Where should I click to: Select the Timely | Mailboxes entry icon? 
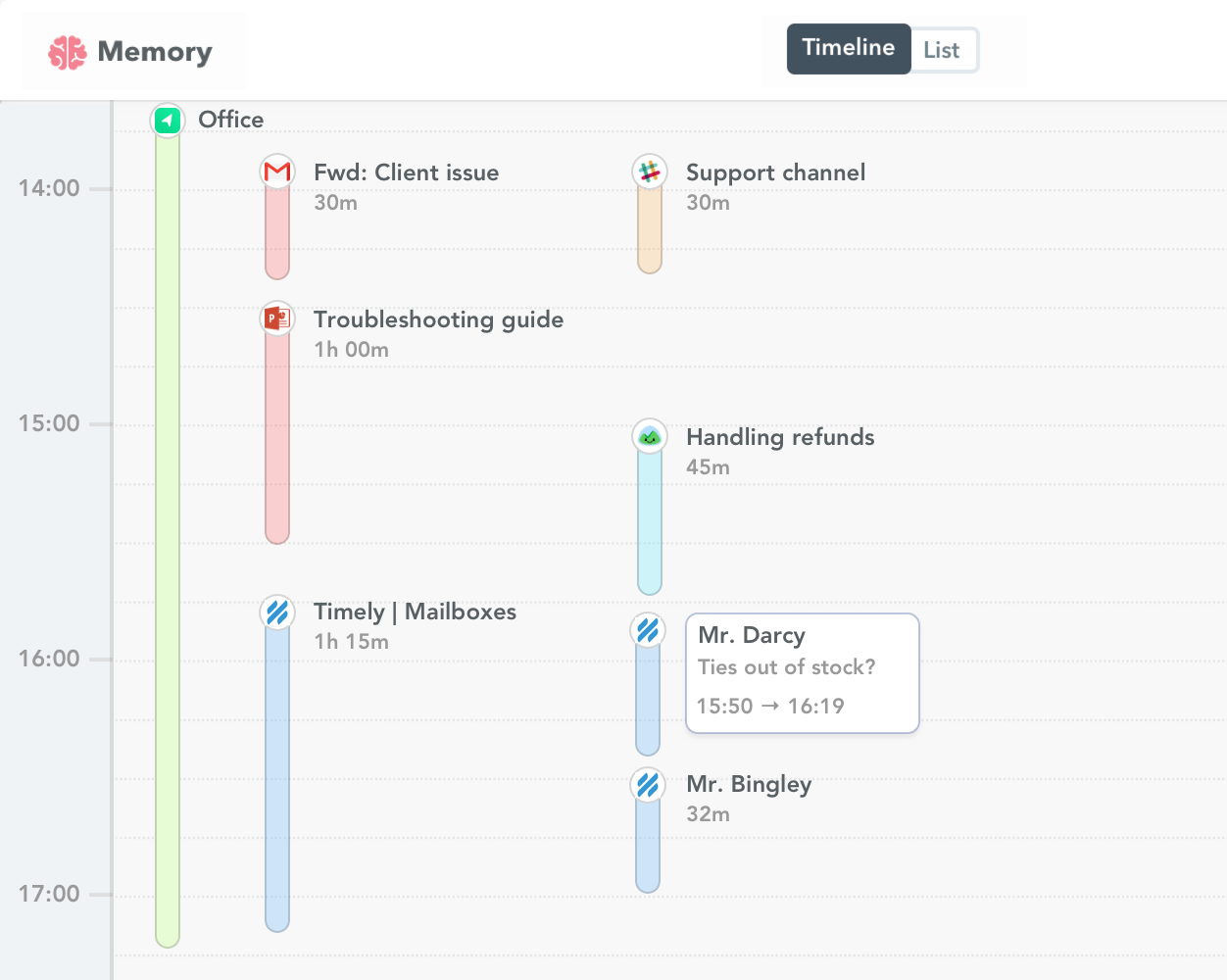276,611
